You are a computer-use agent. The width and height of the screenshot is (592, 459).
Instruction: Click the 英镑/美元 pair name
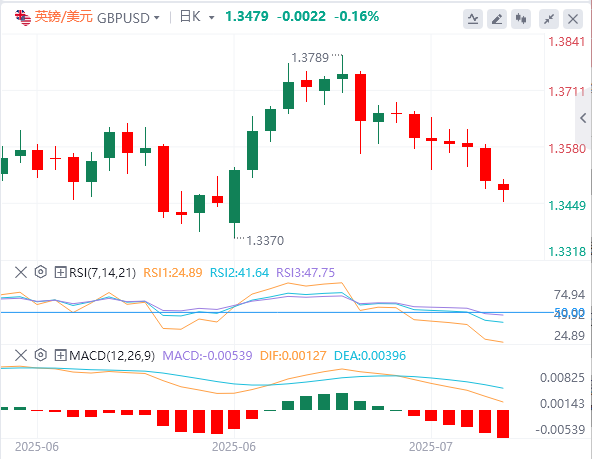pos(63,17)
